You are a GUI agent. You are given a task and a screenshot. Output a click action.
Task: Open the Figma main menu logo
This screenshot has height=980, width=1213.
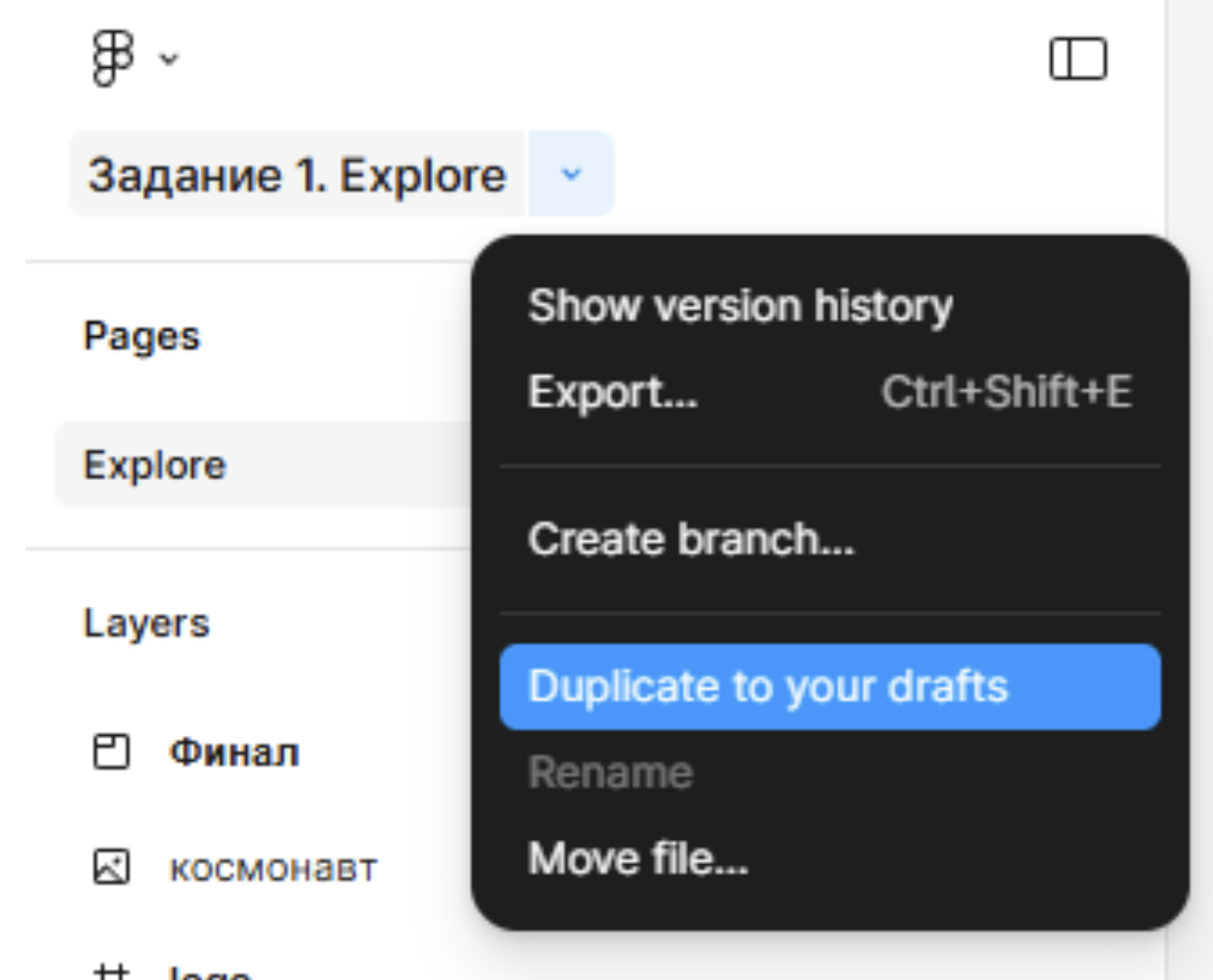[x=112, y=58]
